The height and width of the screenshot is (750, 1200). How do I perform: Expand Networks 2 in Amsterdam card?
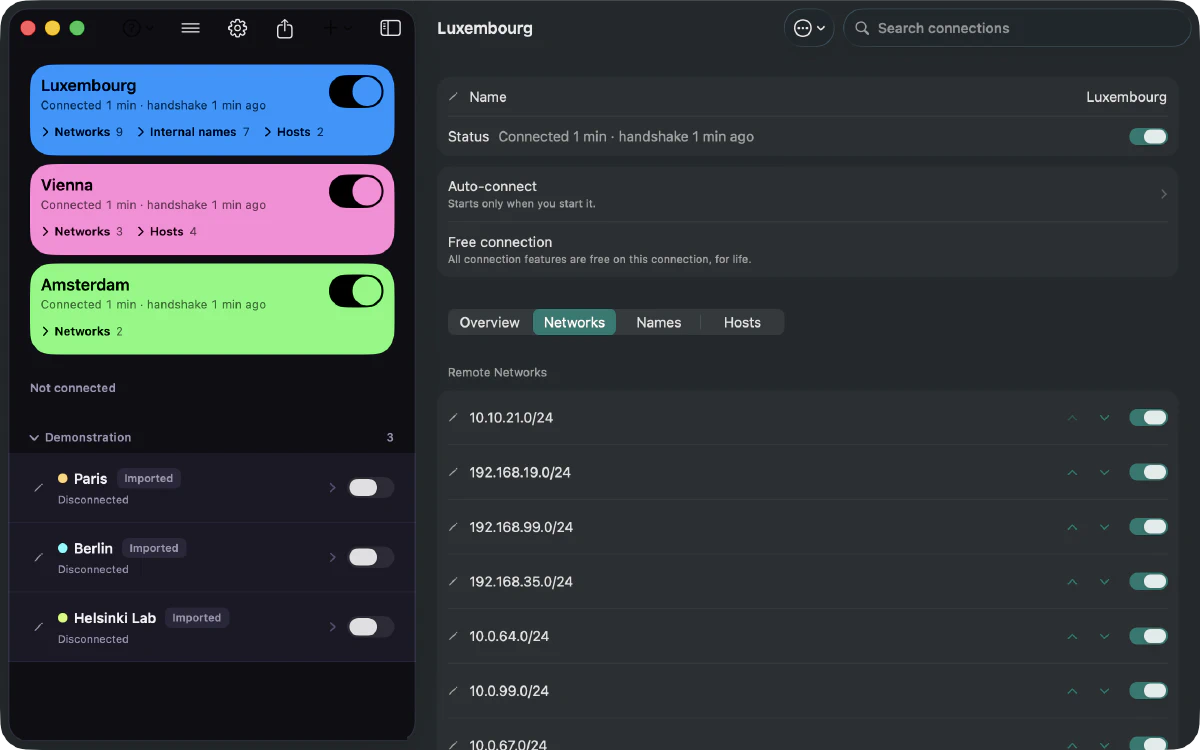82,331
